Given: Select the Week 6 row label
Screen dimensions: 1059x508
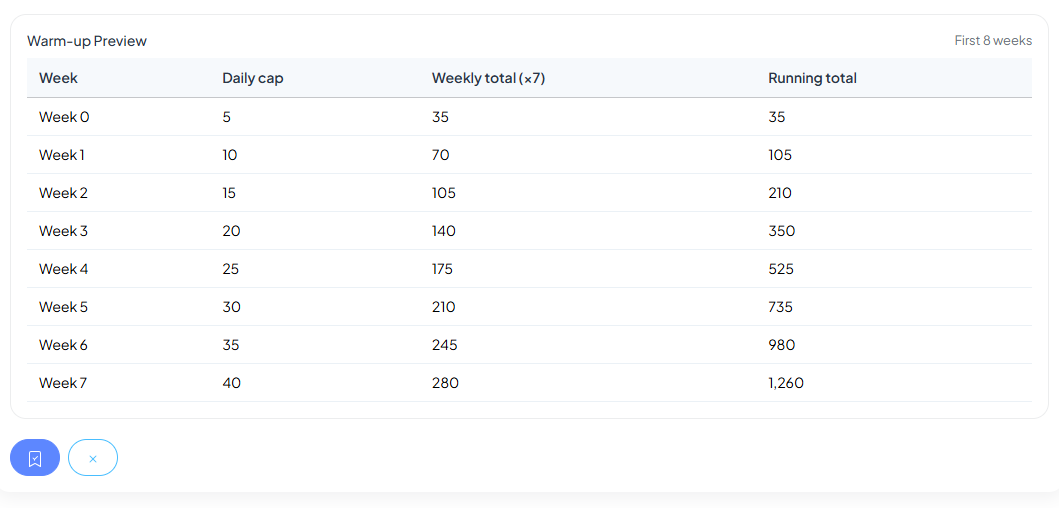Looking at the screenshot, I should [63, 345].
